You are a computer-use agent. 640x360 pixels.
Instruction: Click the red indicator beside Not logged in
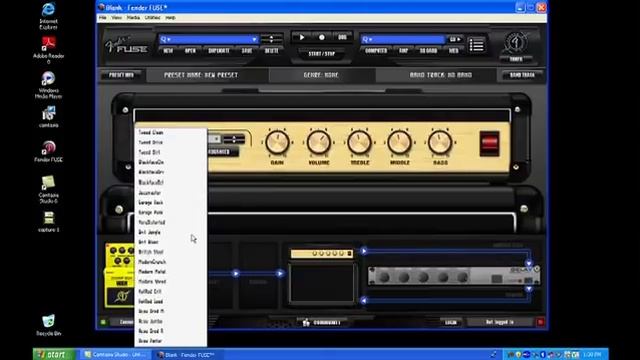point(540,322)
